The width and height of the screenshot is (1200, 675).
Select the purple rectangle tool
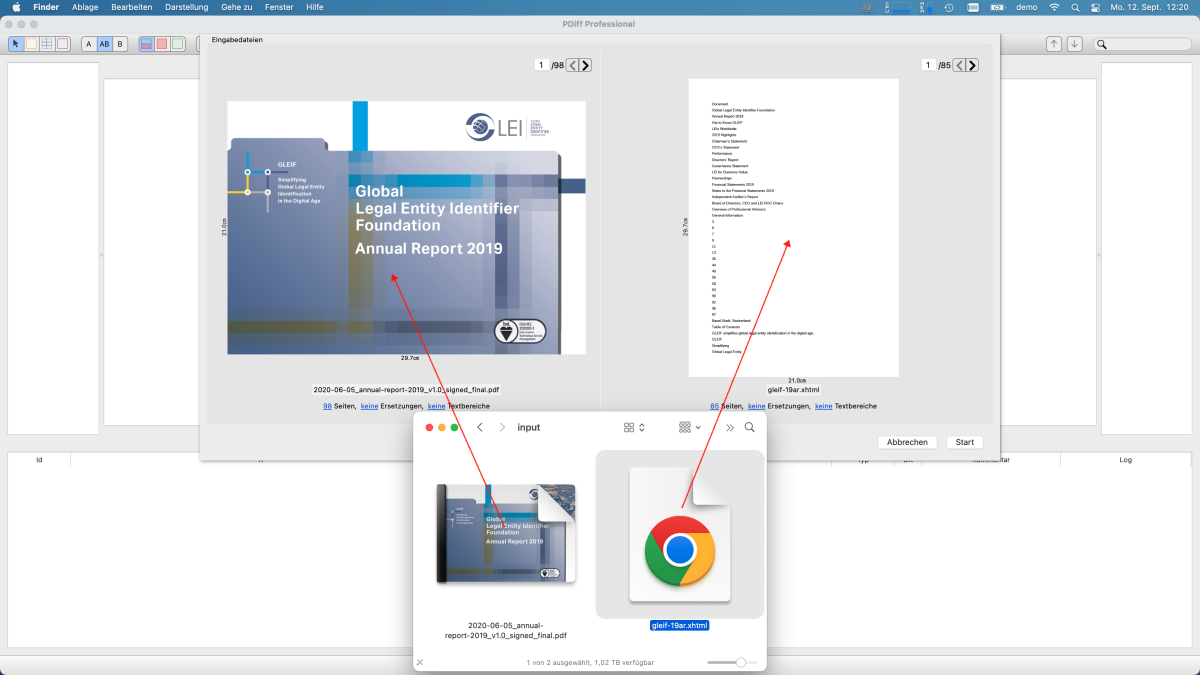[x=62, y=44]
